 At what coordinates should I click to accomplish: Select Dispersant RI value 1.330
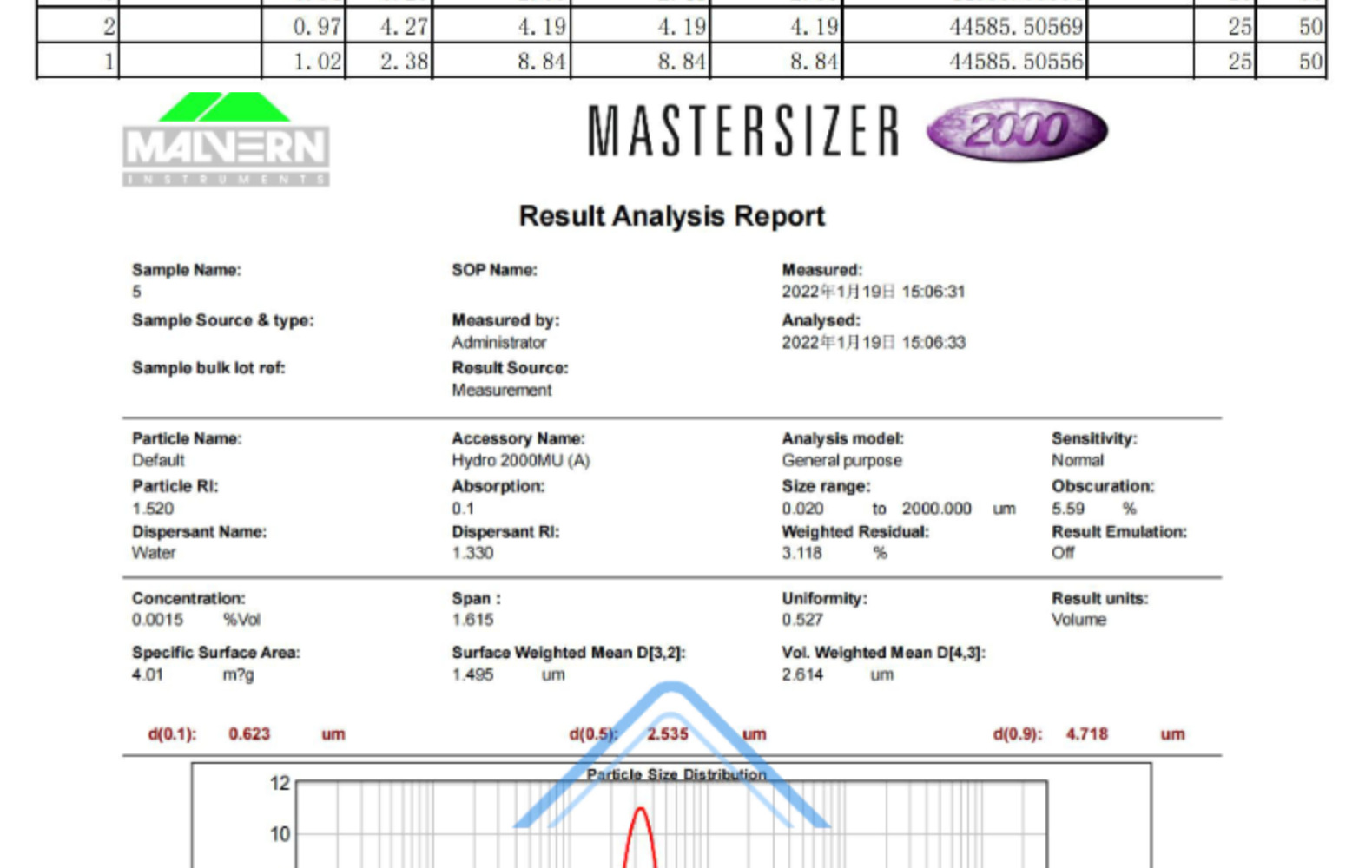[x=472, y=553]
